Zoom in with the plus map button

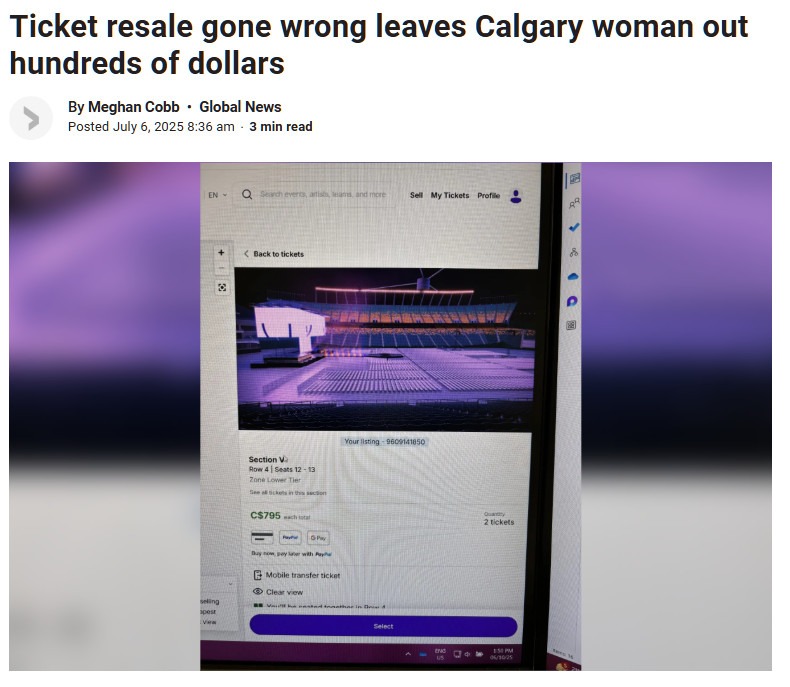coord(221,252)
